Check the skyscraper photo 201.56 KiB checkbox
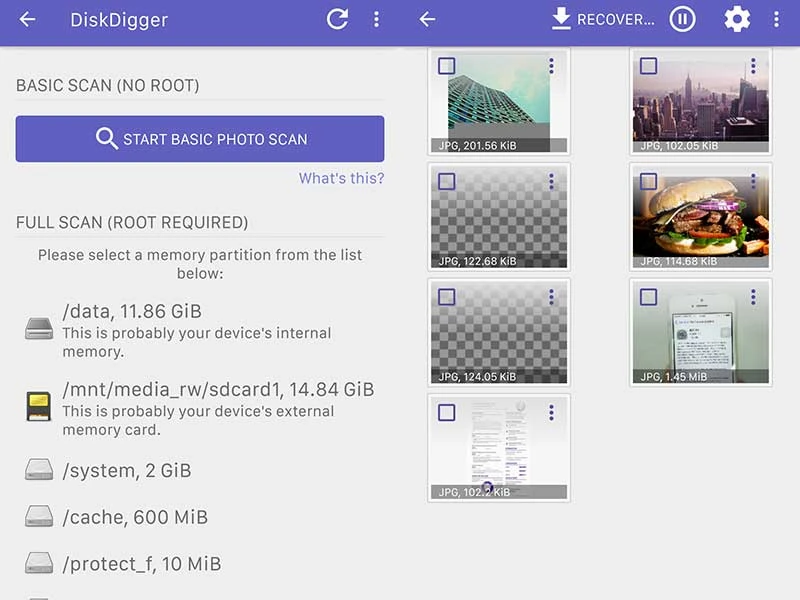This screenshot has height=600, width=800. coord(447,66)
